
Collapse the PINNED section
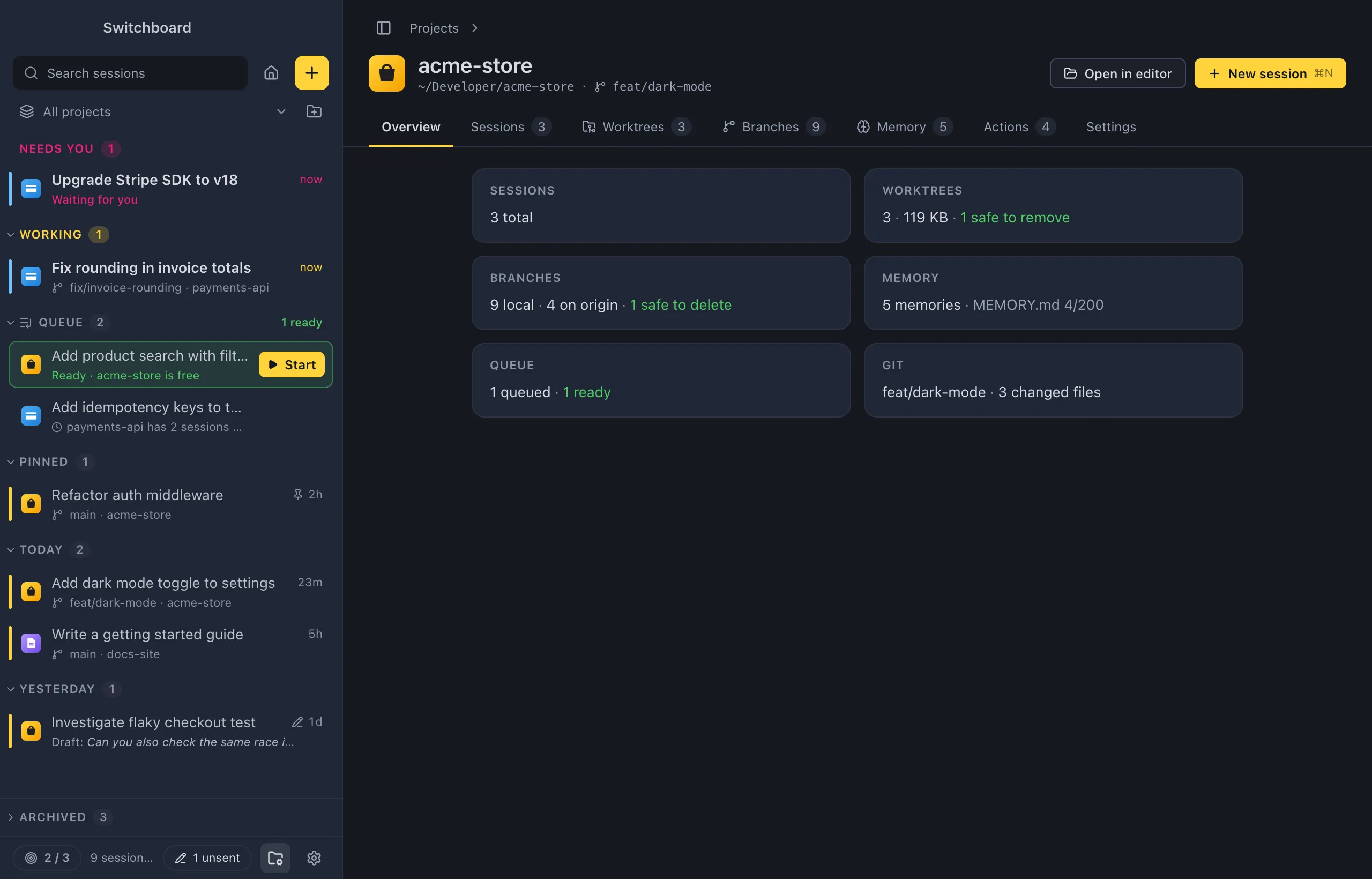coord(10,462)
